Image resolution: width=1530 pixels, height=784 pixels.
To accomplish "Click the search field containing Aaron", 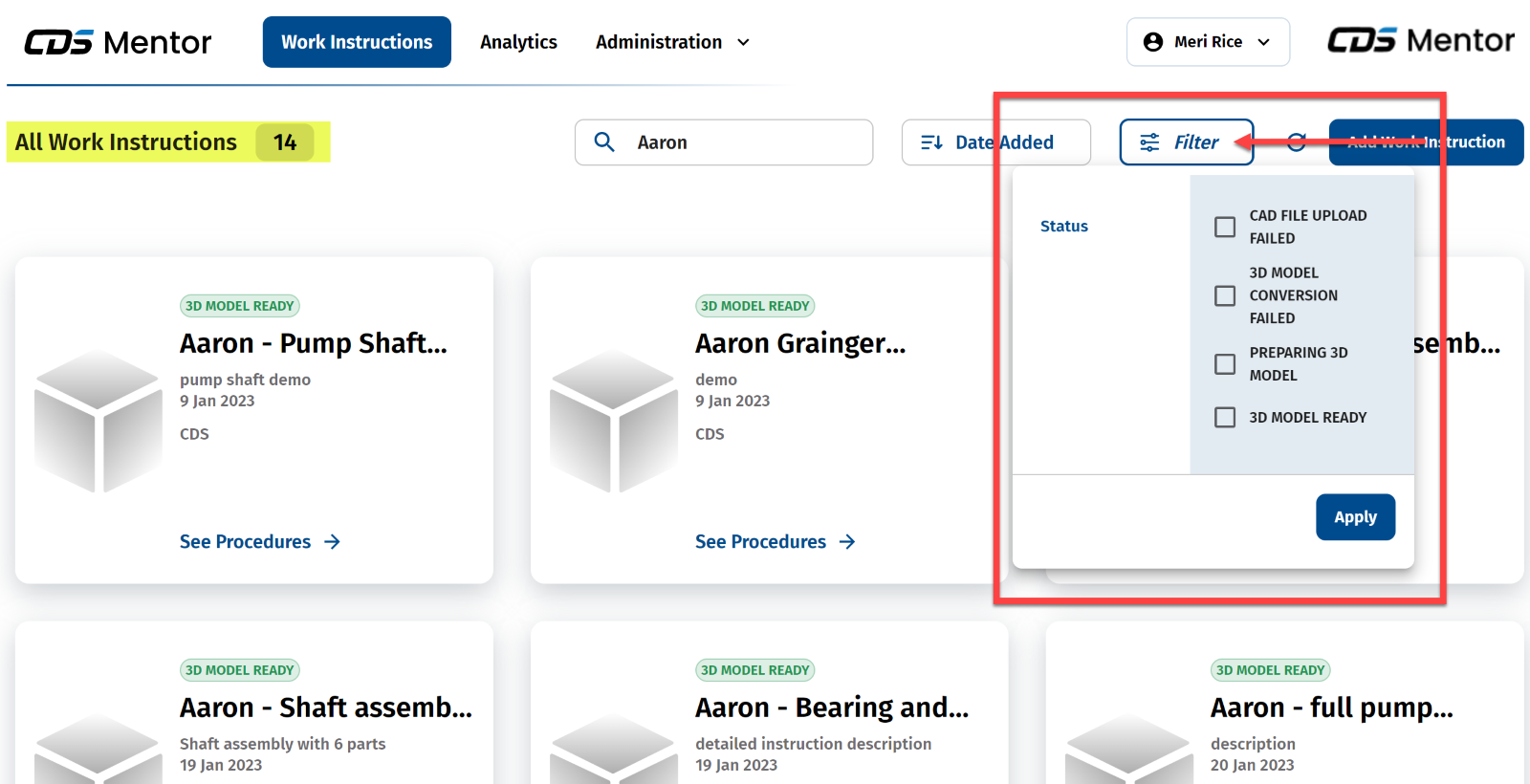I will [724, 142].
